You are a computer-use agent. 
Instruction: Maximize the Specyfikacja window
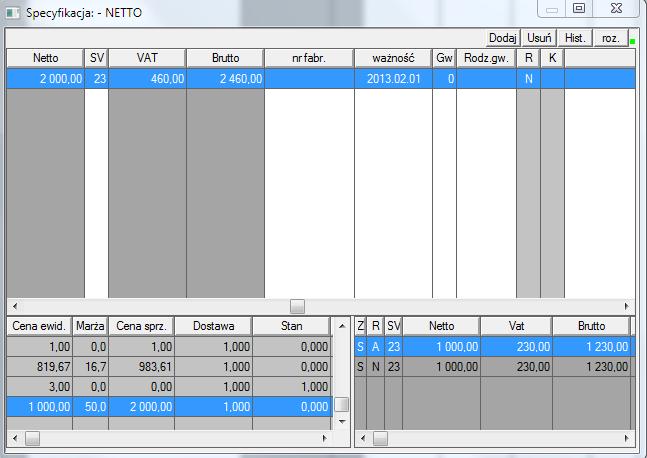(578, 8)
